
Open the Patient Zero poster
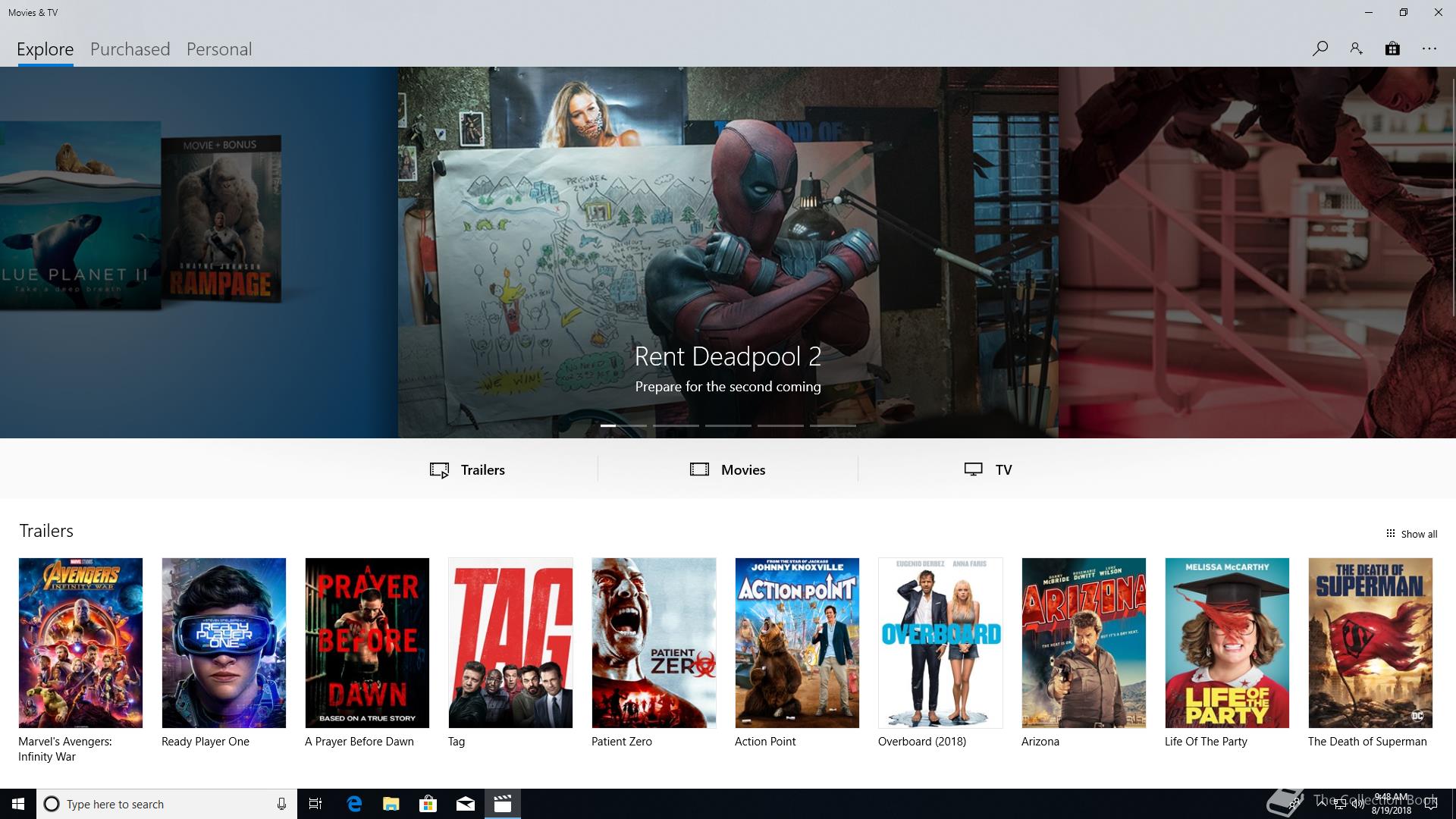click(x=654, y=643)
